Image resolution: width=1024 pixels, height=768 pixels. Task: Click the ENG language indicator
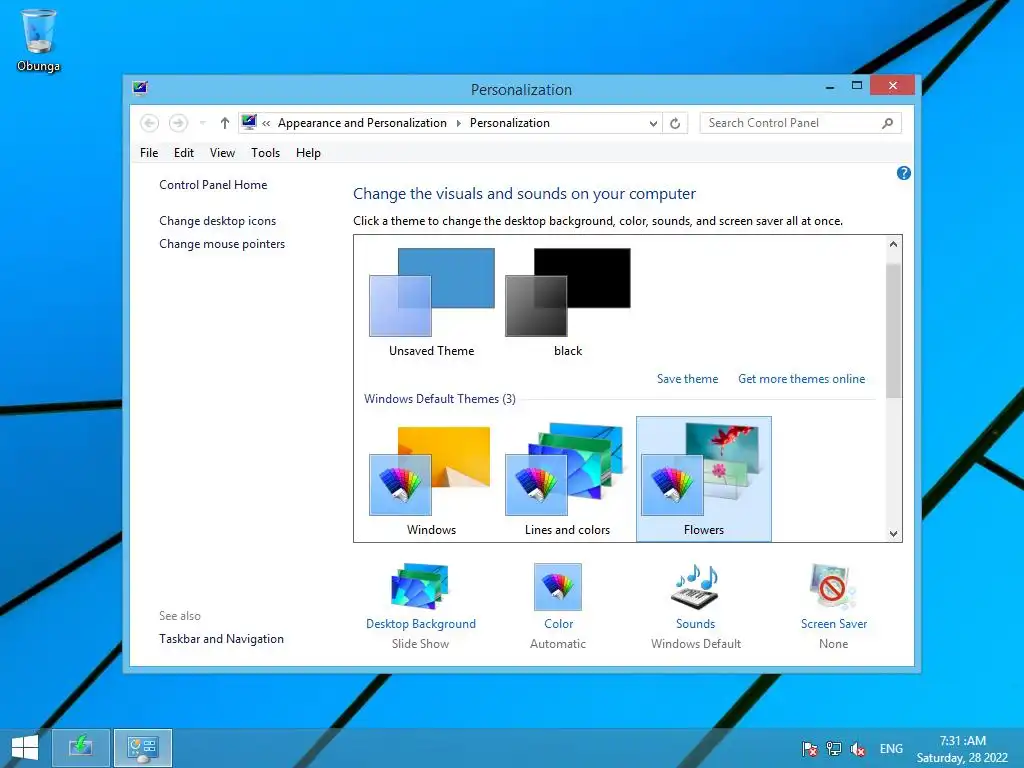coord(891,749)
